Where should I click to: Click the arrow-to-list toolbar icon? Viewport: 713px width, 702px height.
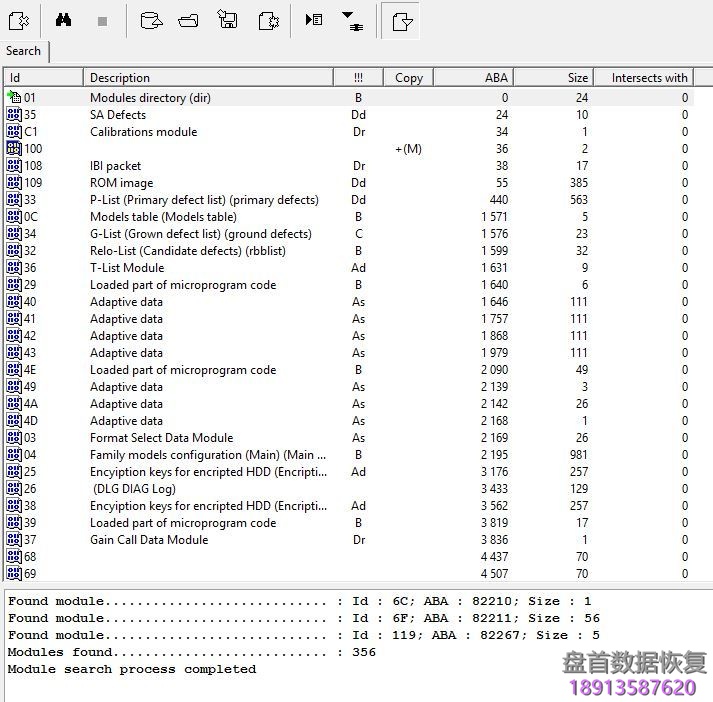[314, 20]
